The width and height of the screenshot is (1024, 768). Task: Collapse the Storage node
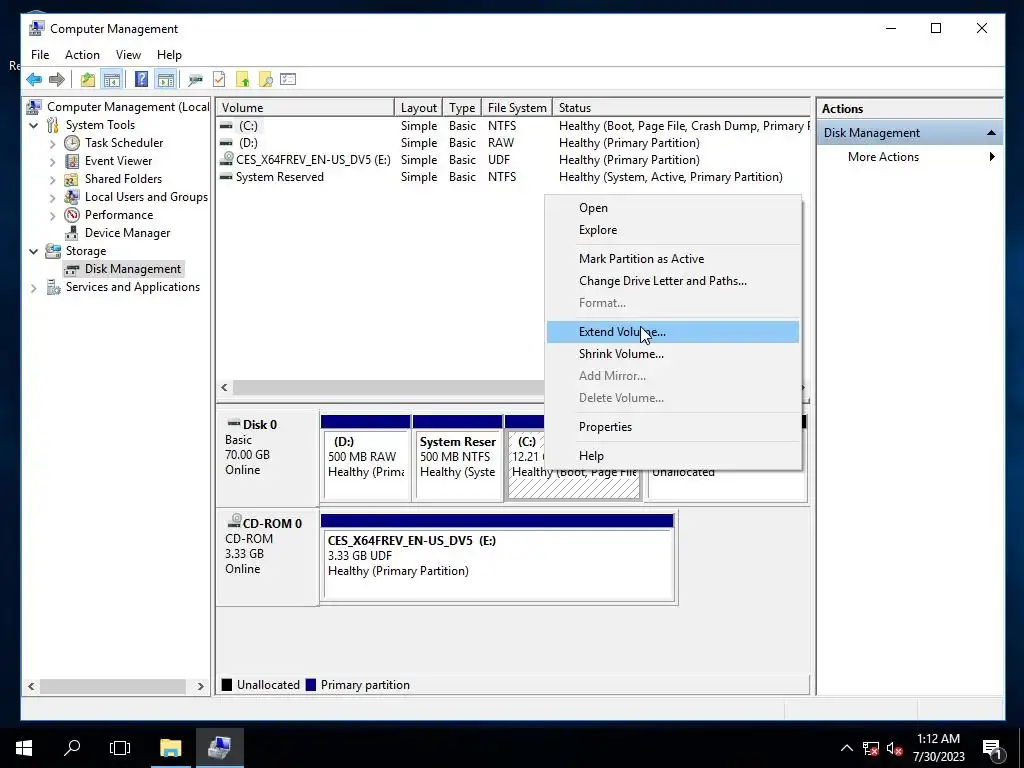(33, 251)
